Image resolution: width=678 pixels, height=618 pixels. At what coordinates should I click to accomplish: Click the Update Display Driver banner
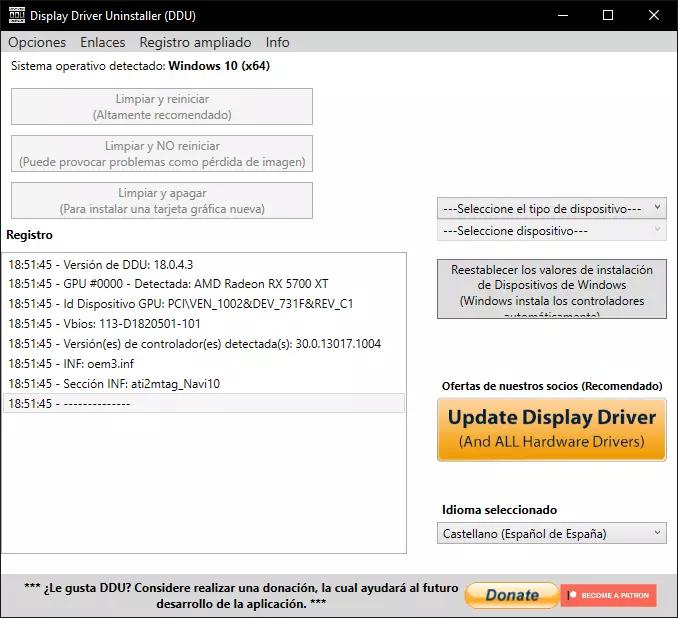coord(551,428)
